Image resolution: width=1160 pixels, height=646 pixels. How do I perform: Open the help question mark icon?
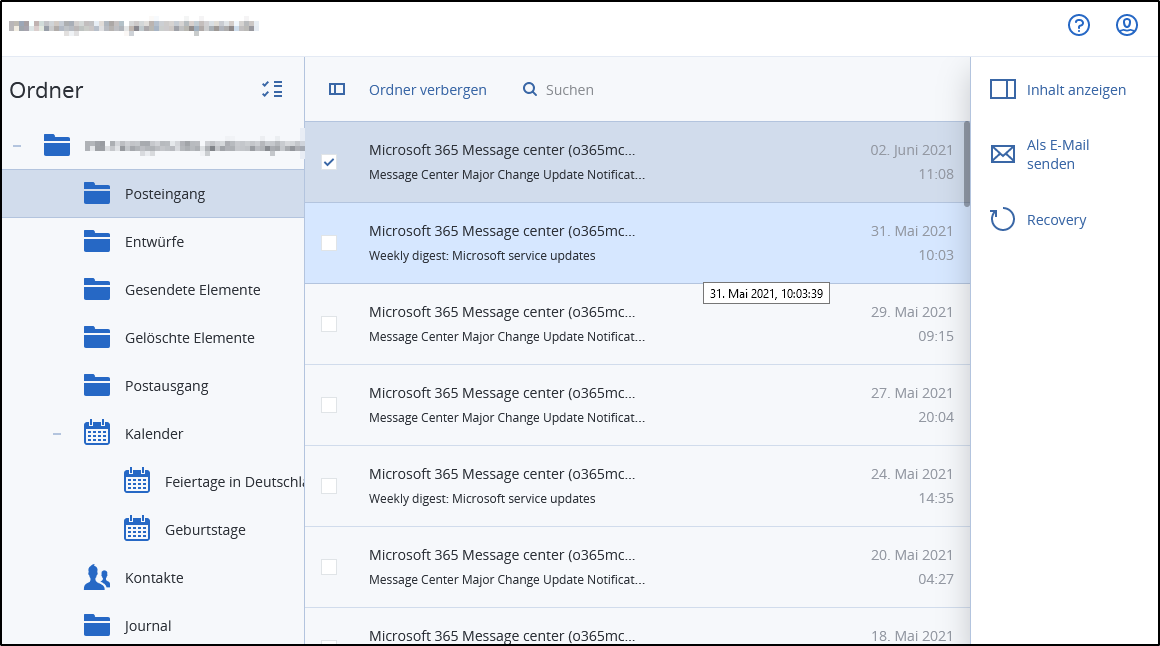click(1078, 26)
